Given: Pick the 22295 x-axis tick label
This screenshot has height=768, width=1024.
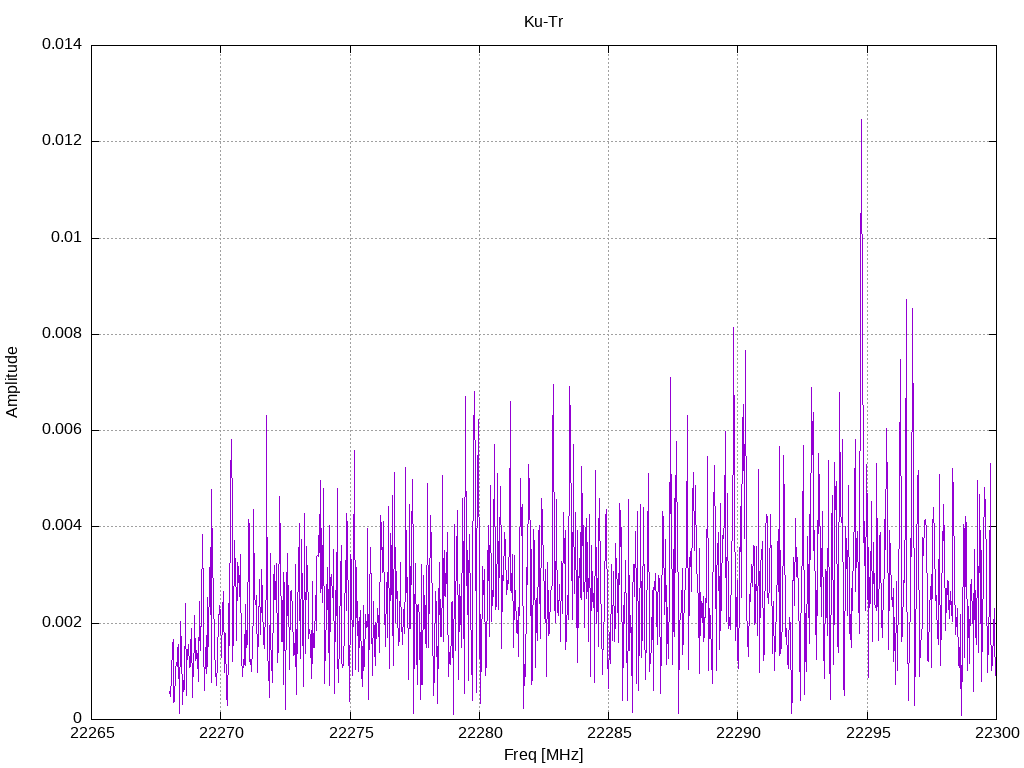Looking at the screenshot, I should point(867,735).
